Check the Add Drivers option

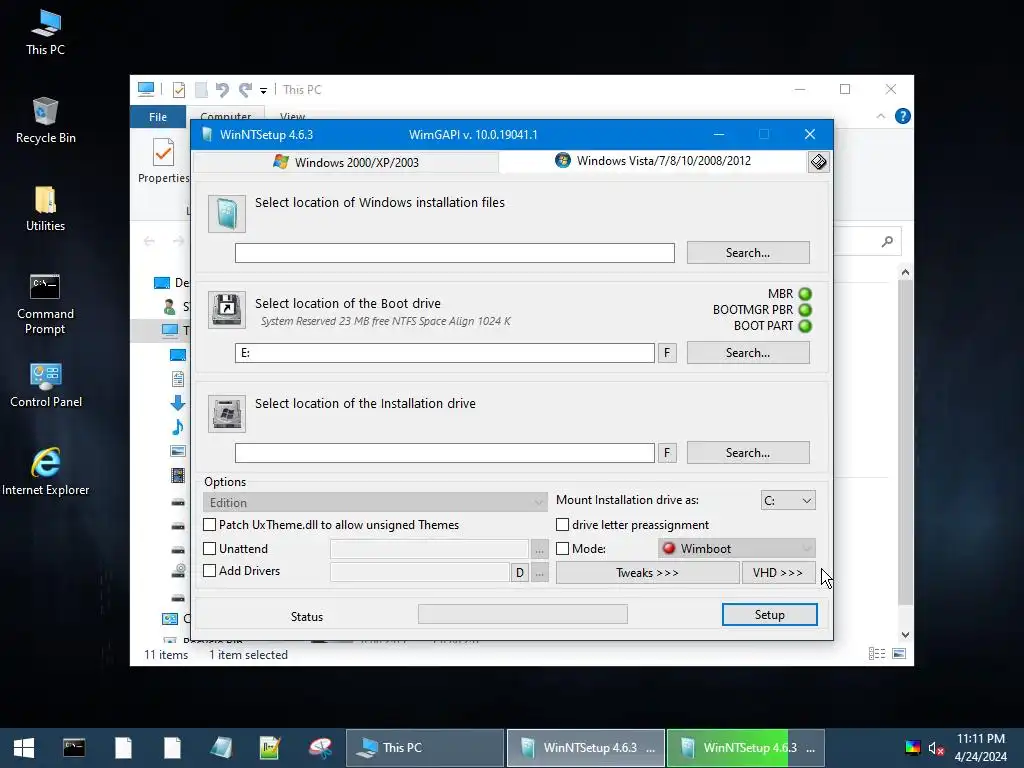[x=210, y=571]
